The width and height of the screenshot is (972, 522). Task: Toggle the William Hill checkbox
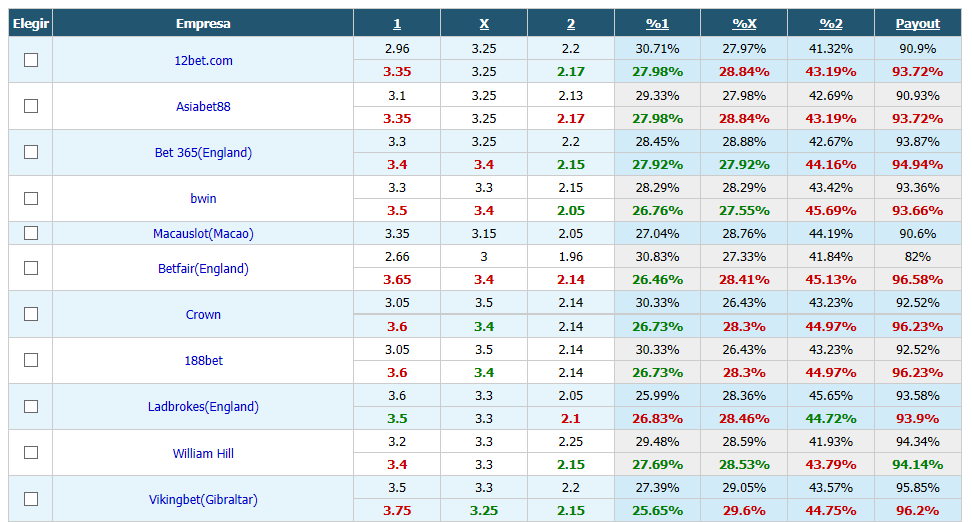coord(31,453)
